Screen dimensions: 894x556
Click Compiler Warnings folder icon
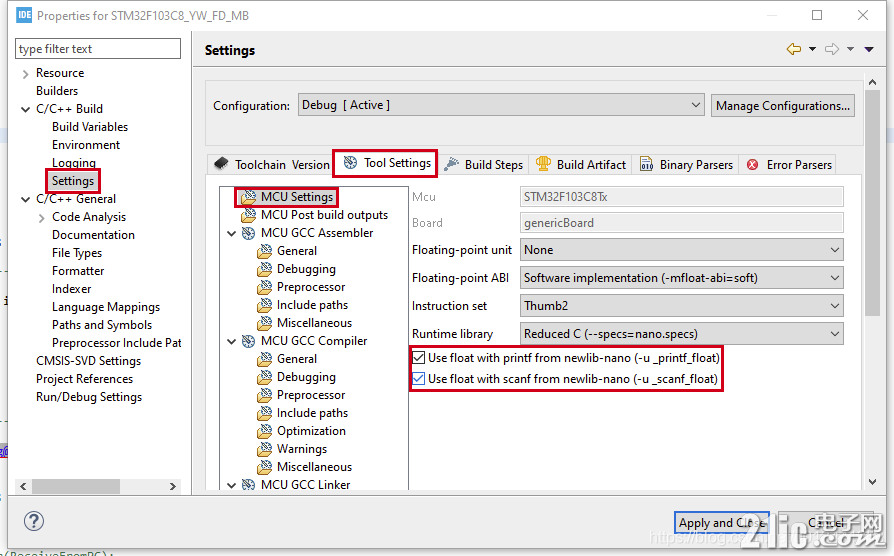coord(264,449)
